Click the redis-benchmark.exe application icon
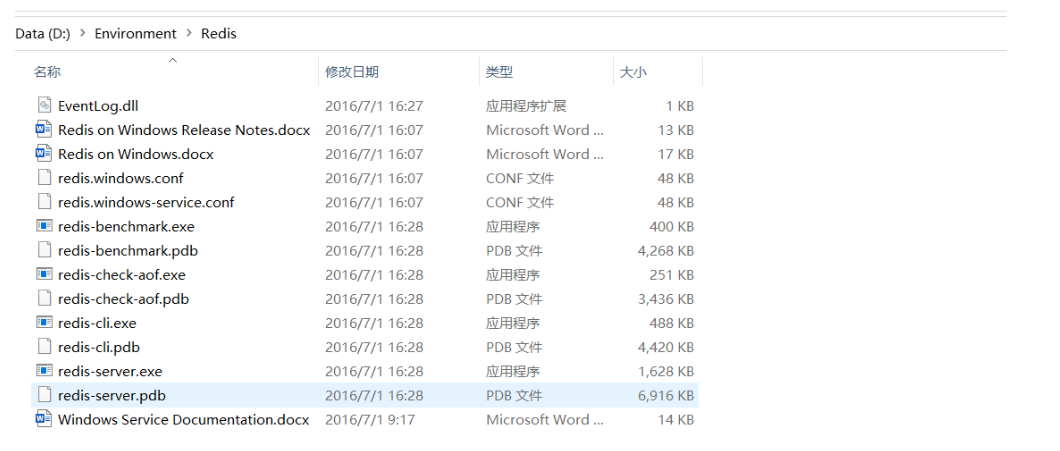Screen dimensions: 1060x451 44,227
